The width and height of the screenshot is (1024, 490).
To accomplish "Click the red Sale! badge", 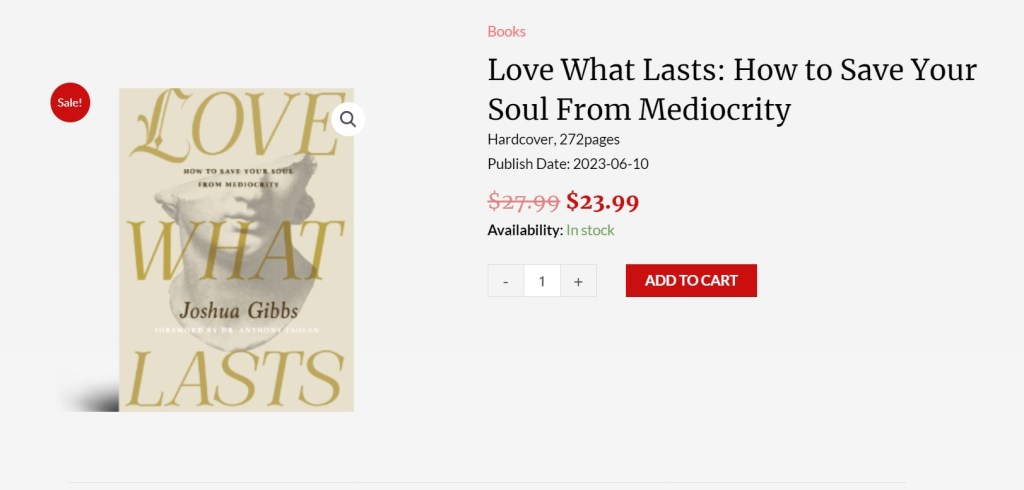I will click(70, 102).
